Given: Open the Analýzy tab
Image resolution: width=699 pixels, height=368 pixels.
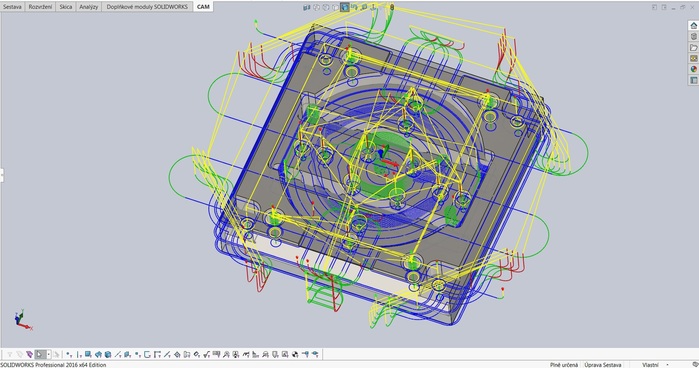Looking at the screenshot, I should 89,7.
